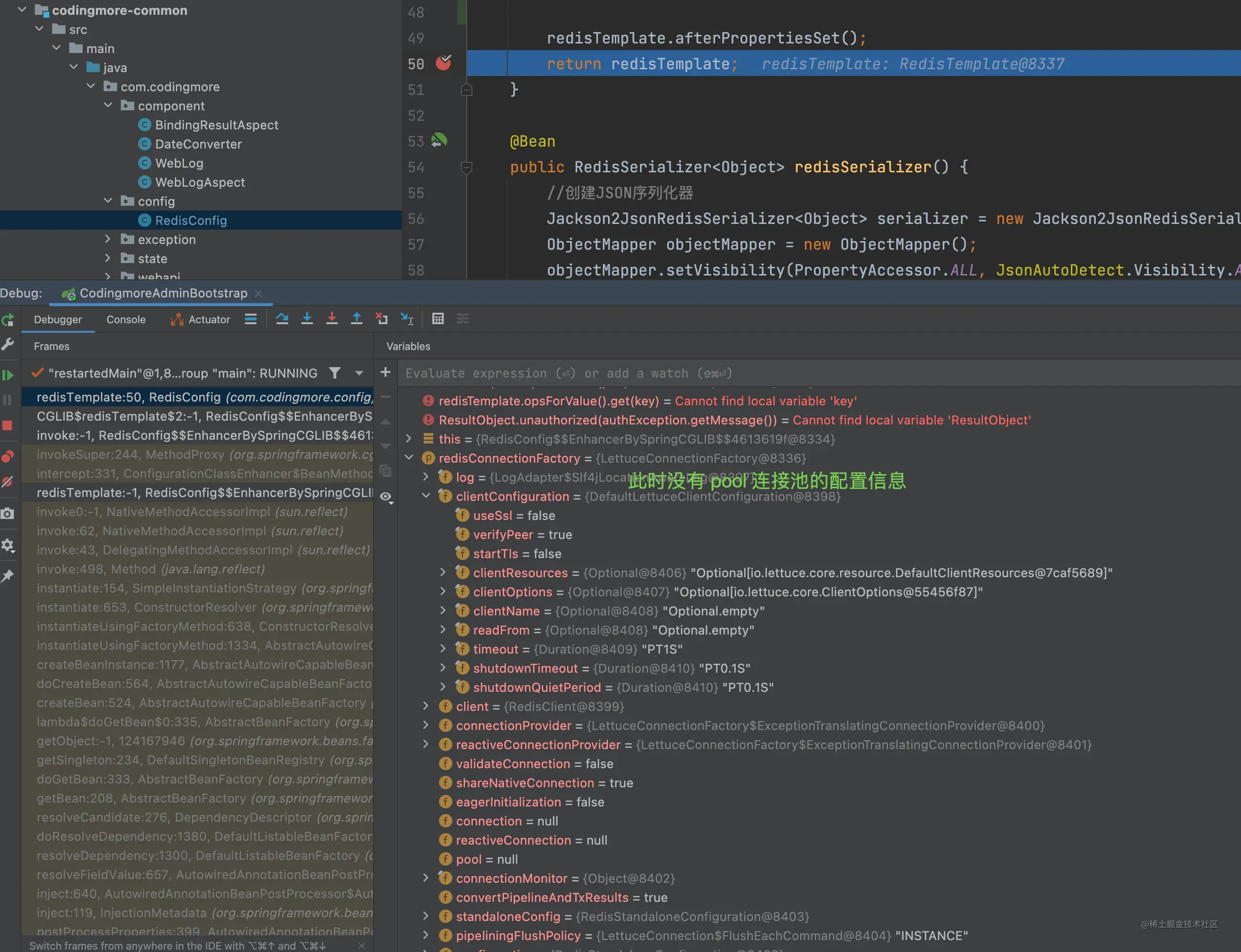Open the greyed Trace Current Stream Chain icon
The image size is (1241, 952).
pos(462,319)
